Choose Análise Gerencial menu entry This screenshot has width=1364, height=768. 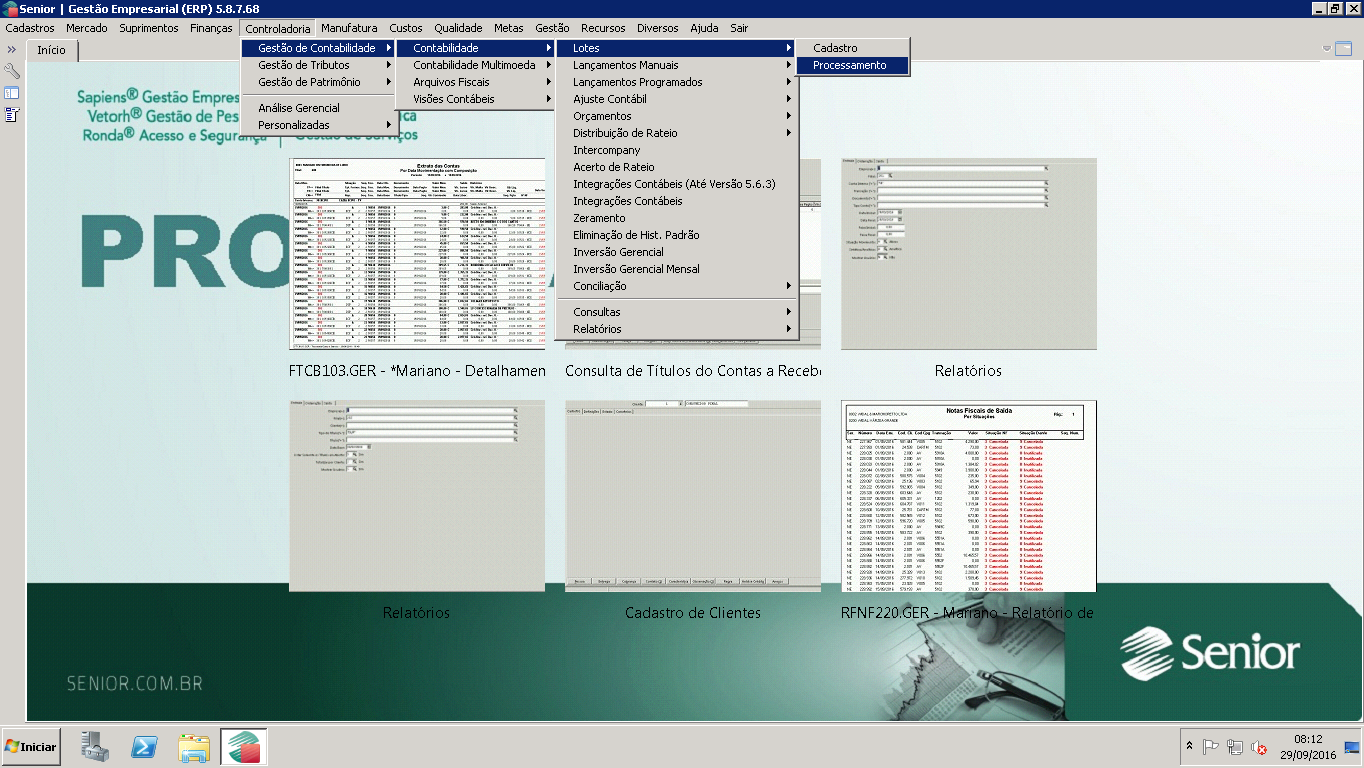click(x=318, y=108)
